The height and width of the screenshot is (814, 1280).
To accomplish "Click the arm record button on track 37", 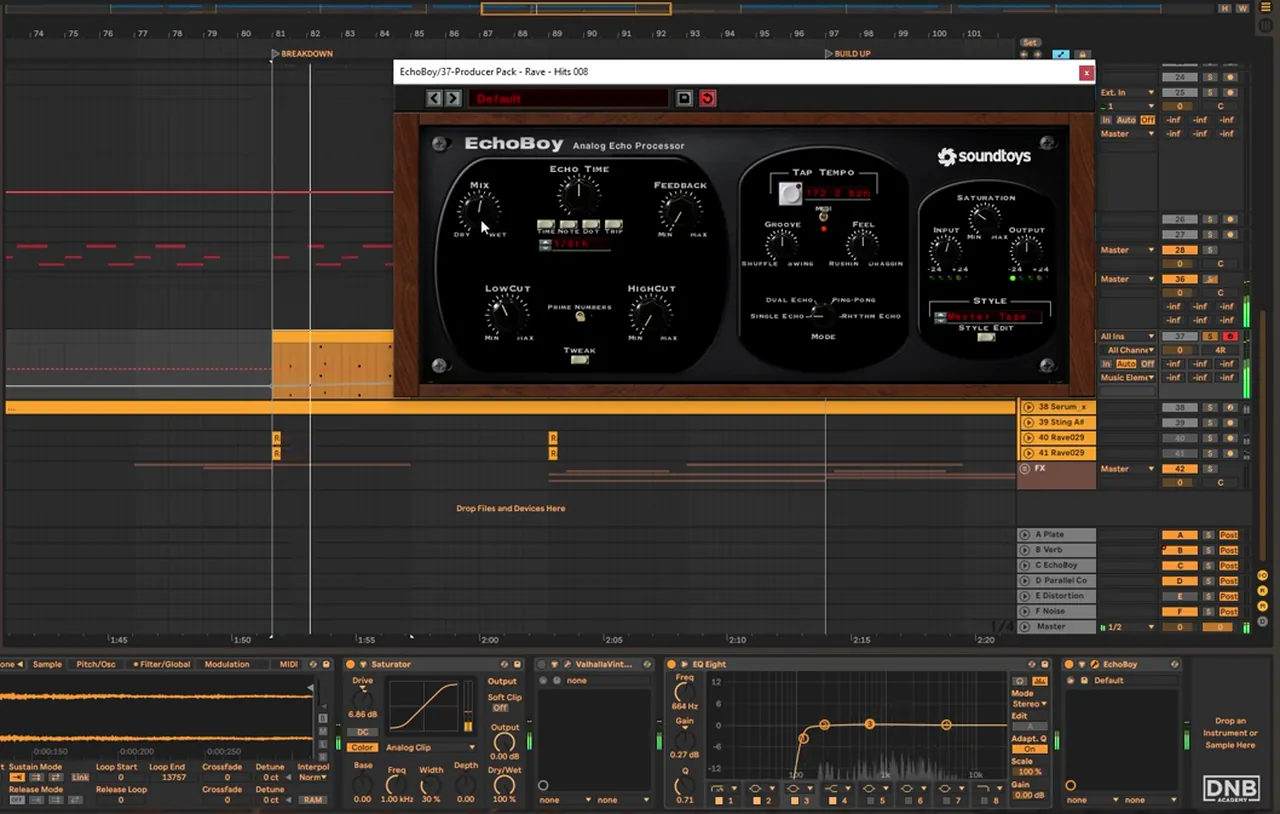I will point(1230,336).
